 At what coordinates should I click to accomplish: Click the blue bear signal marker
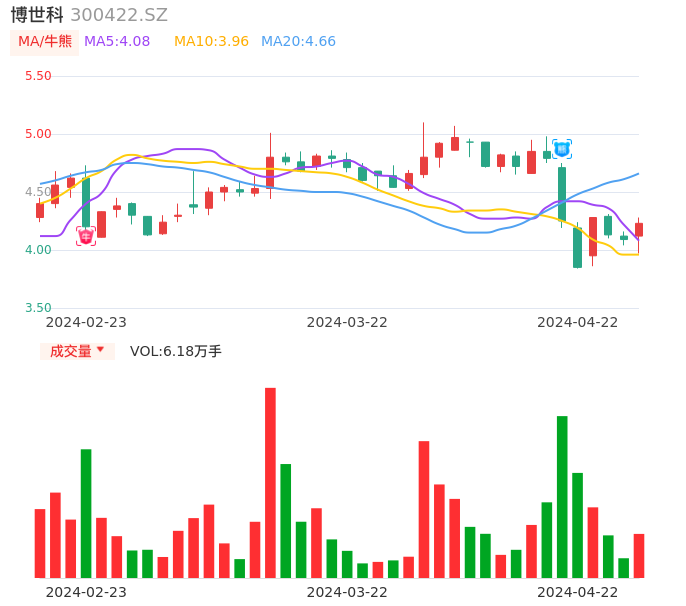(562, 149)
